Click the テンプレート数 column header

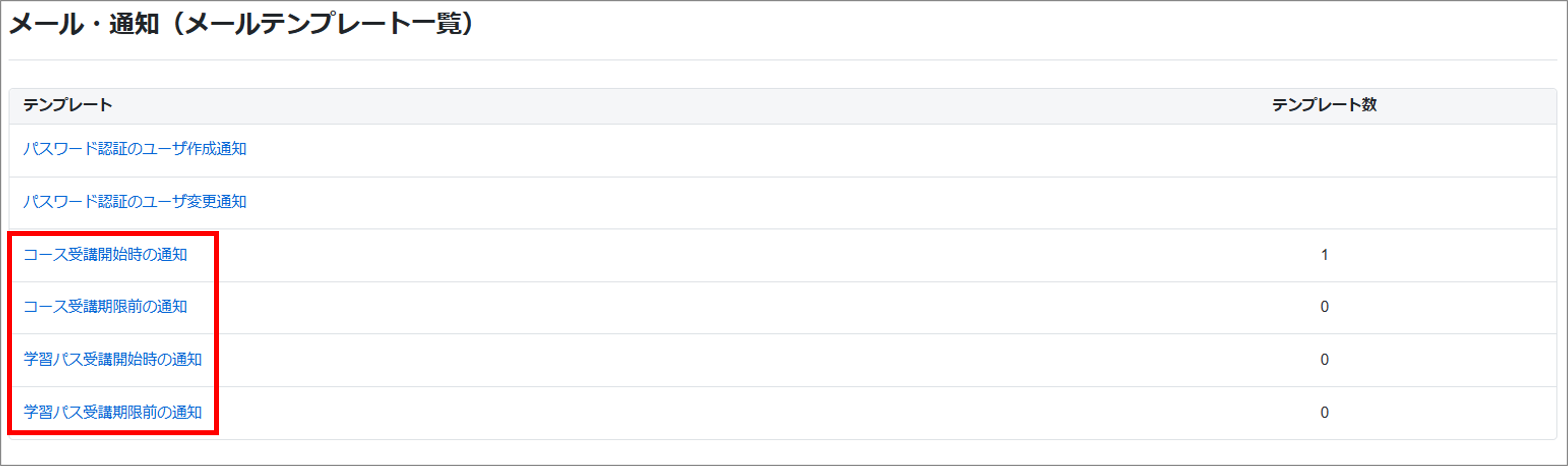point(1324,105)
